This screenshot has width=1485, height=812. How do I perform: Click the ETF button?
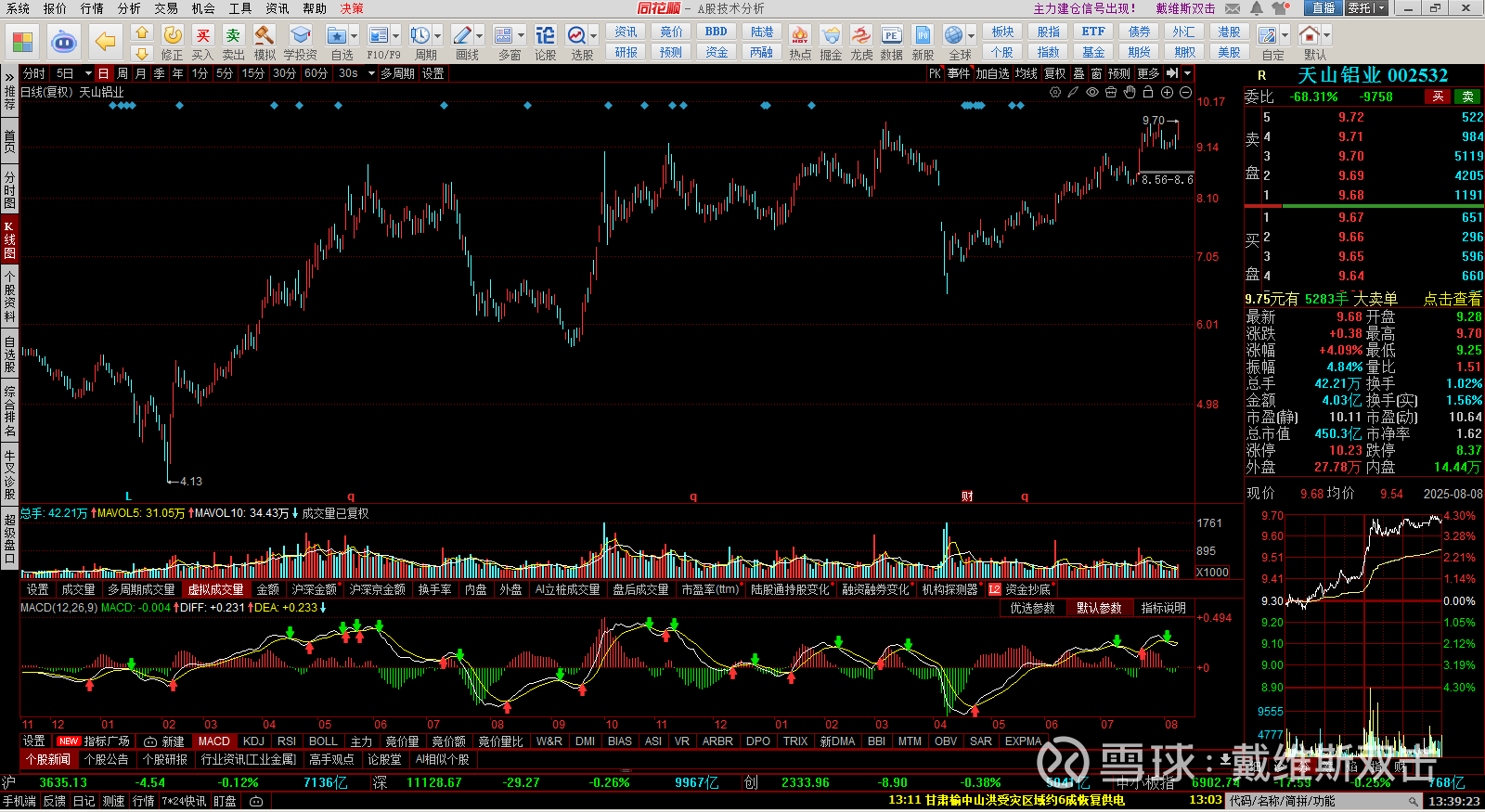click(x=1093, y=32)
